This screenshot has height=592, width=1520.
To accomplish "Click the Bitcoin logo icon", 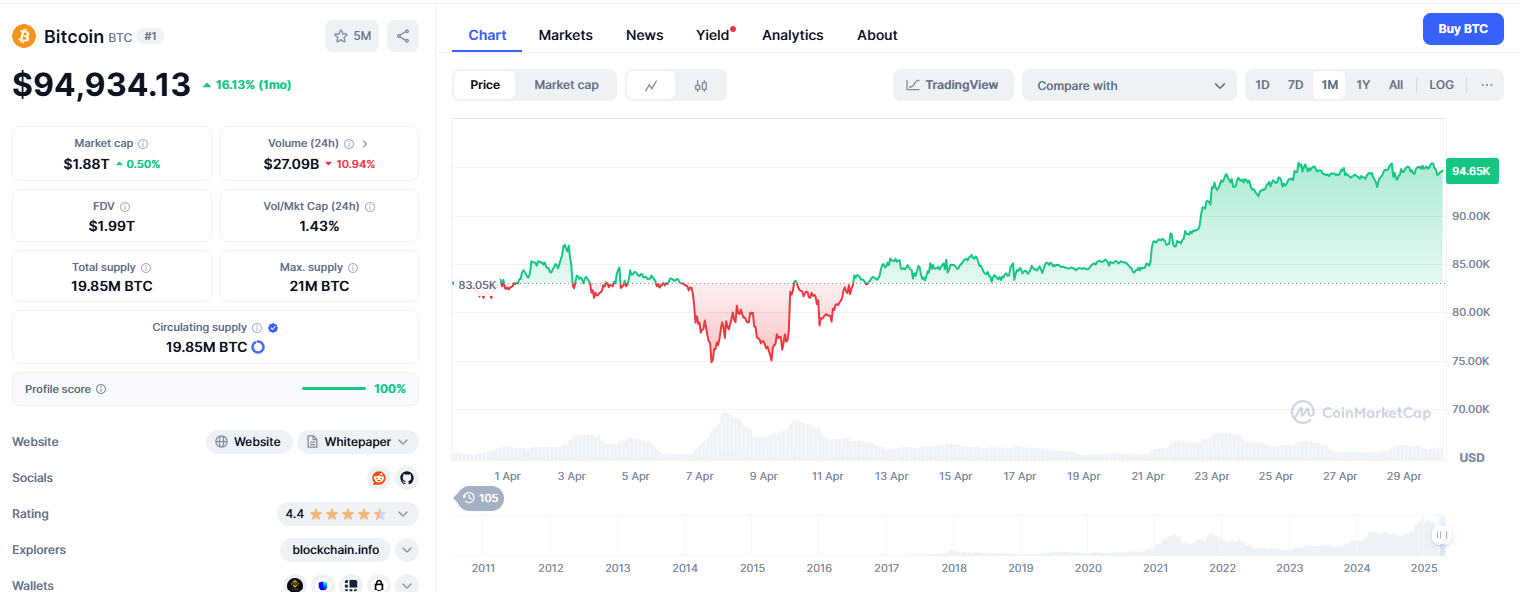I will tap(24, 36).
